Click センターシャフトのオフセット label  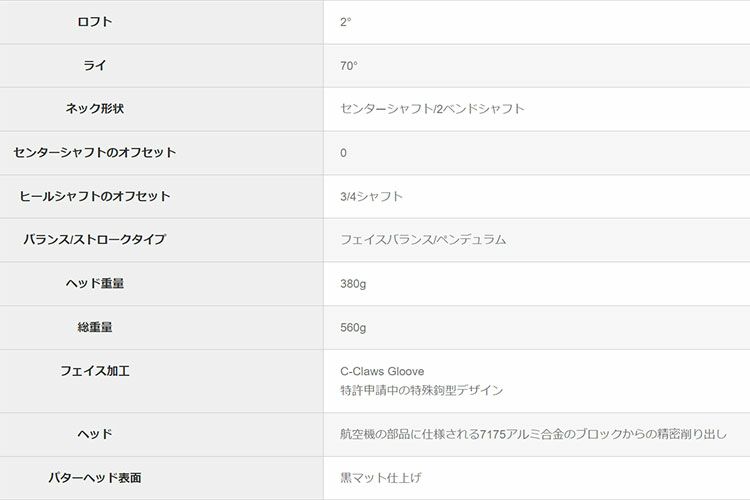point(95,153)
